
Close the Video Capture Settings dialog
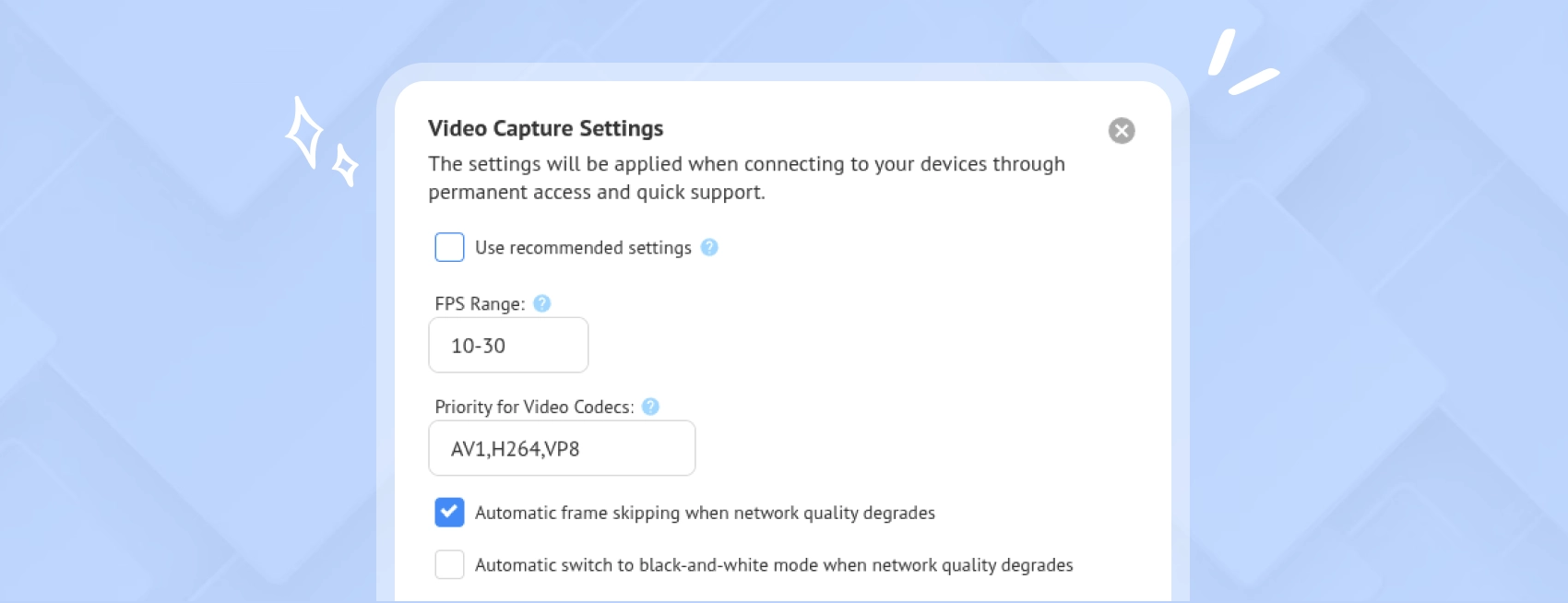pos(1122,131)
